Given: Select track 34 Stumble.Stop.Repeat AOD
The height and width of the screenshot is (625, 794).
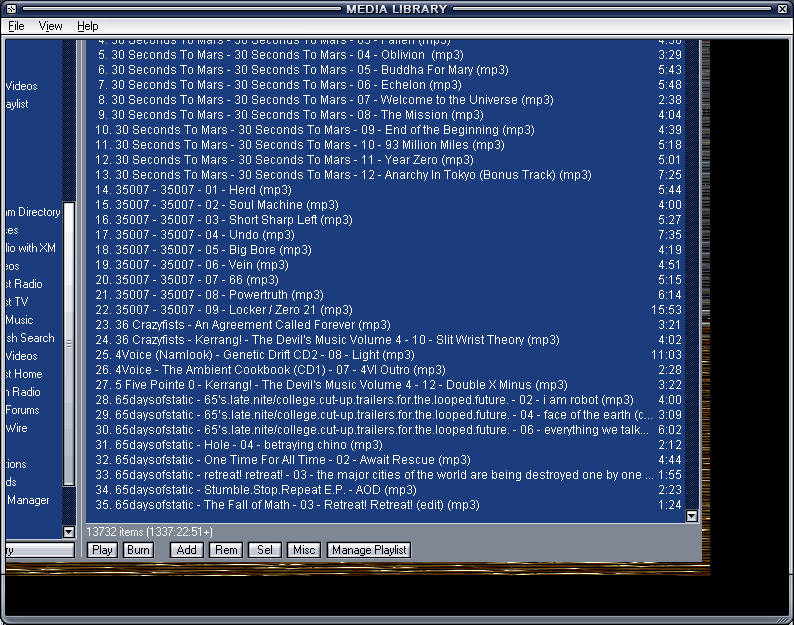Looking at the screenshot, I should (386, 490).
